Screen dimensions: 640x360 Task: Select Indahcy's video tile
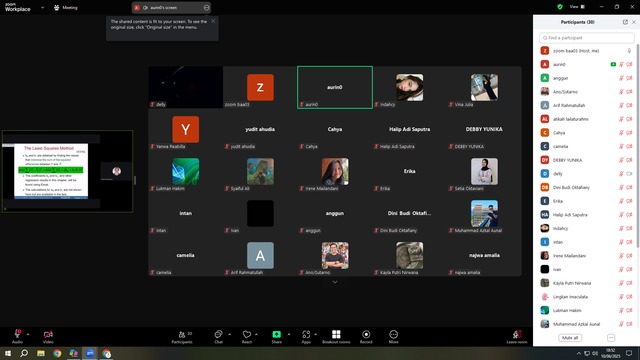point(409,87)
